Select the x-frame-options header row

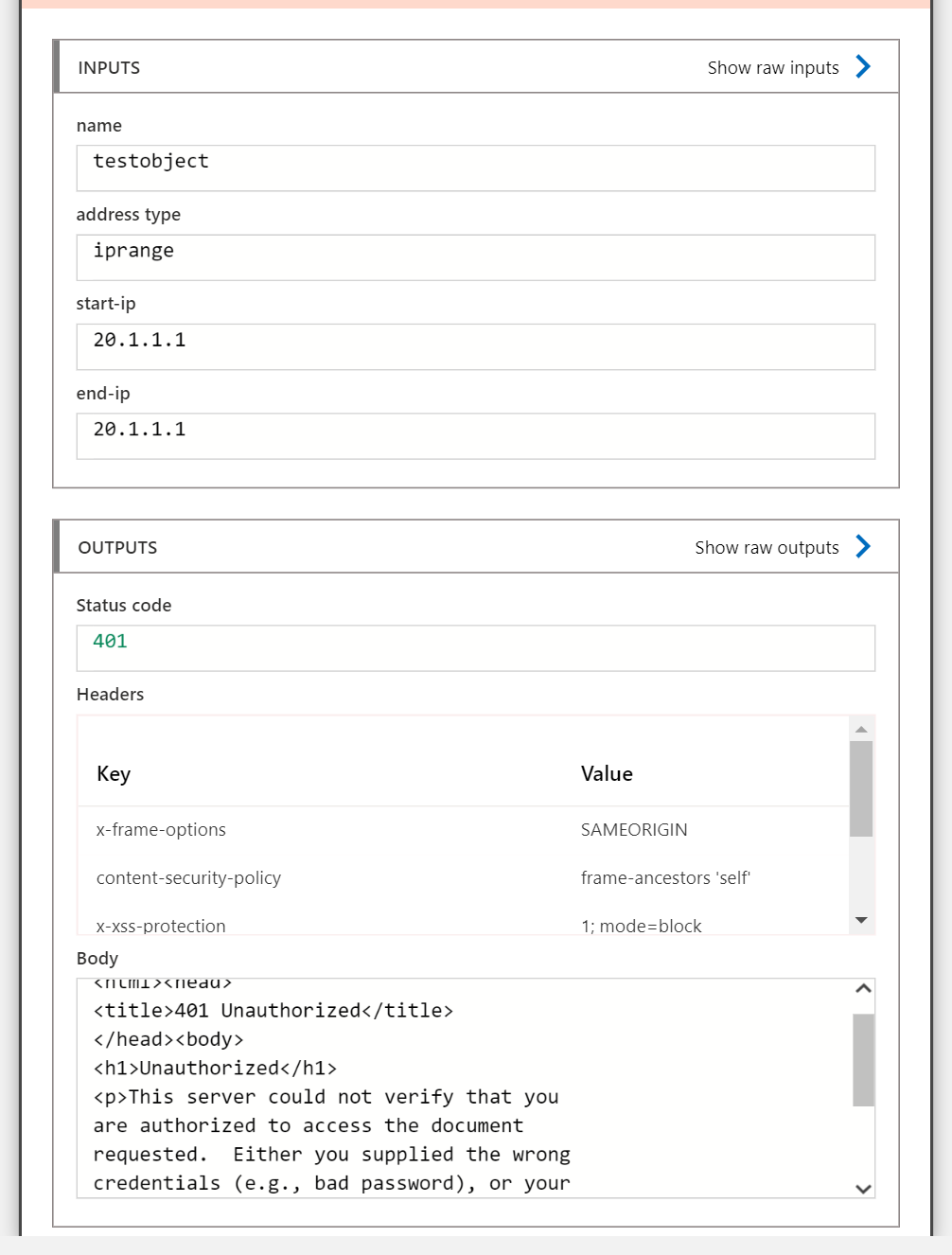tap(161, 830)
